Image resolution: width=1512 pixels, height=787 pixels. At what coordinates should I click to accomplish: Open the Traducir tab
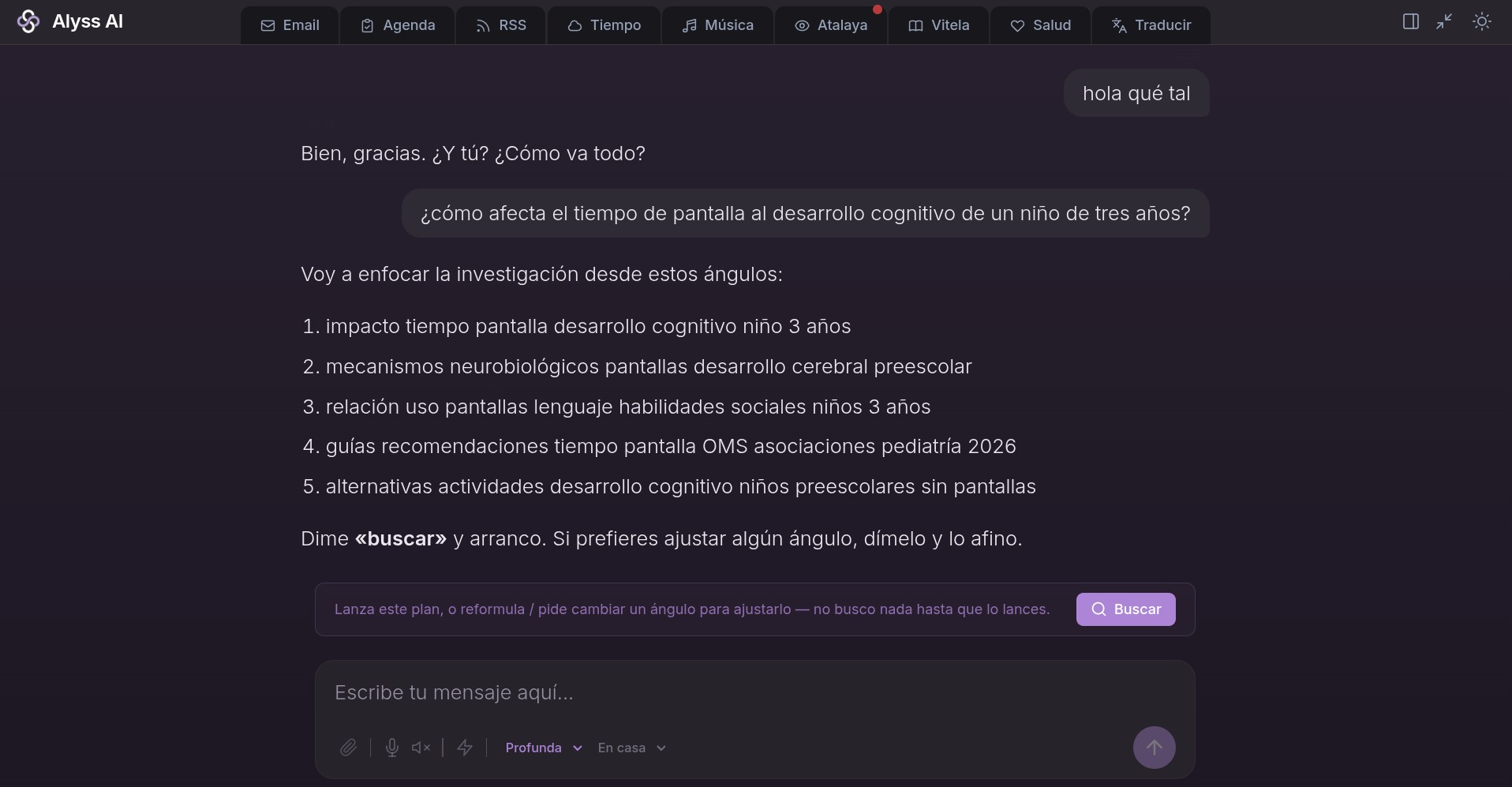1151,25
